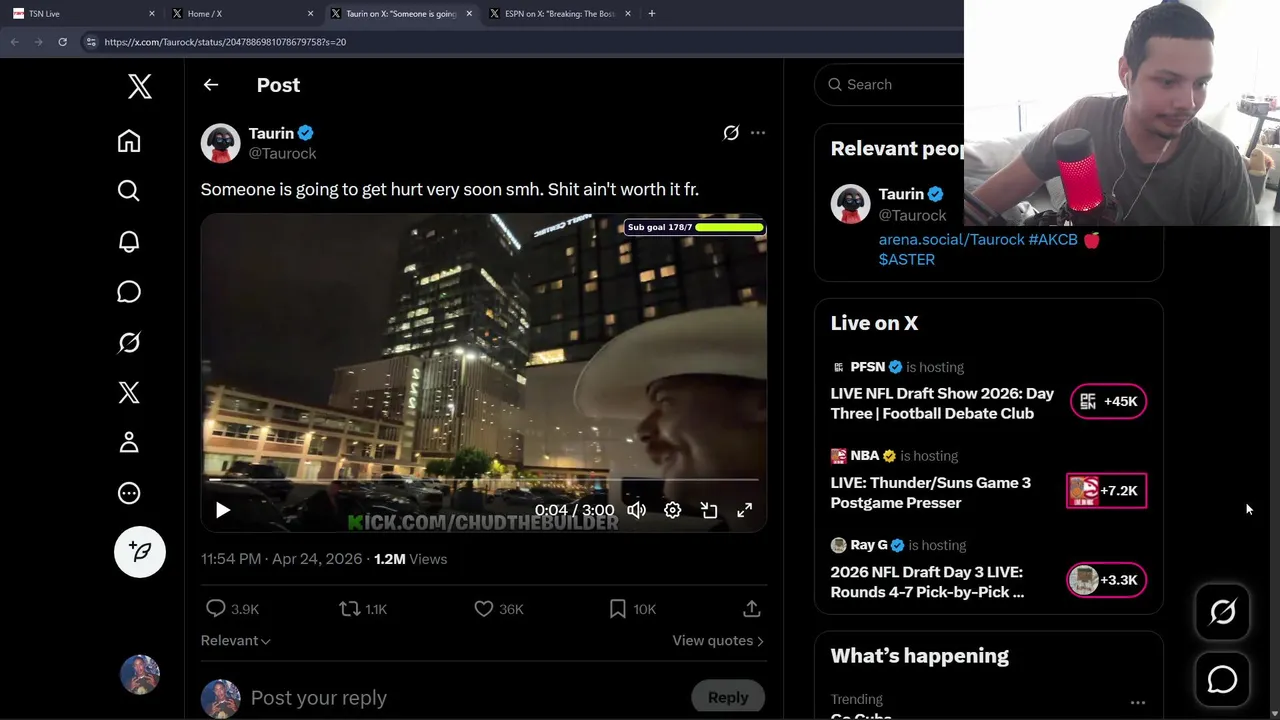Mute the video volume
Image resolution: width=1280 pixels, height=720 pixels.
[637, 510]
